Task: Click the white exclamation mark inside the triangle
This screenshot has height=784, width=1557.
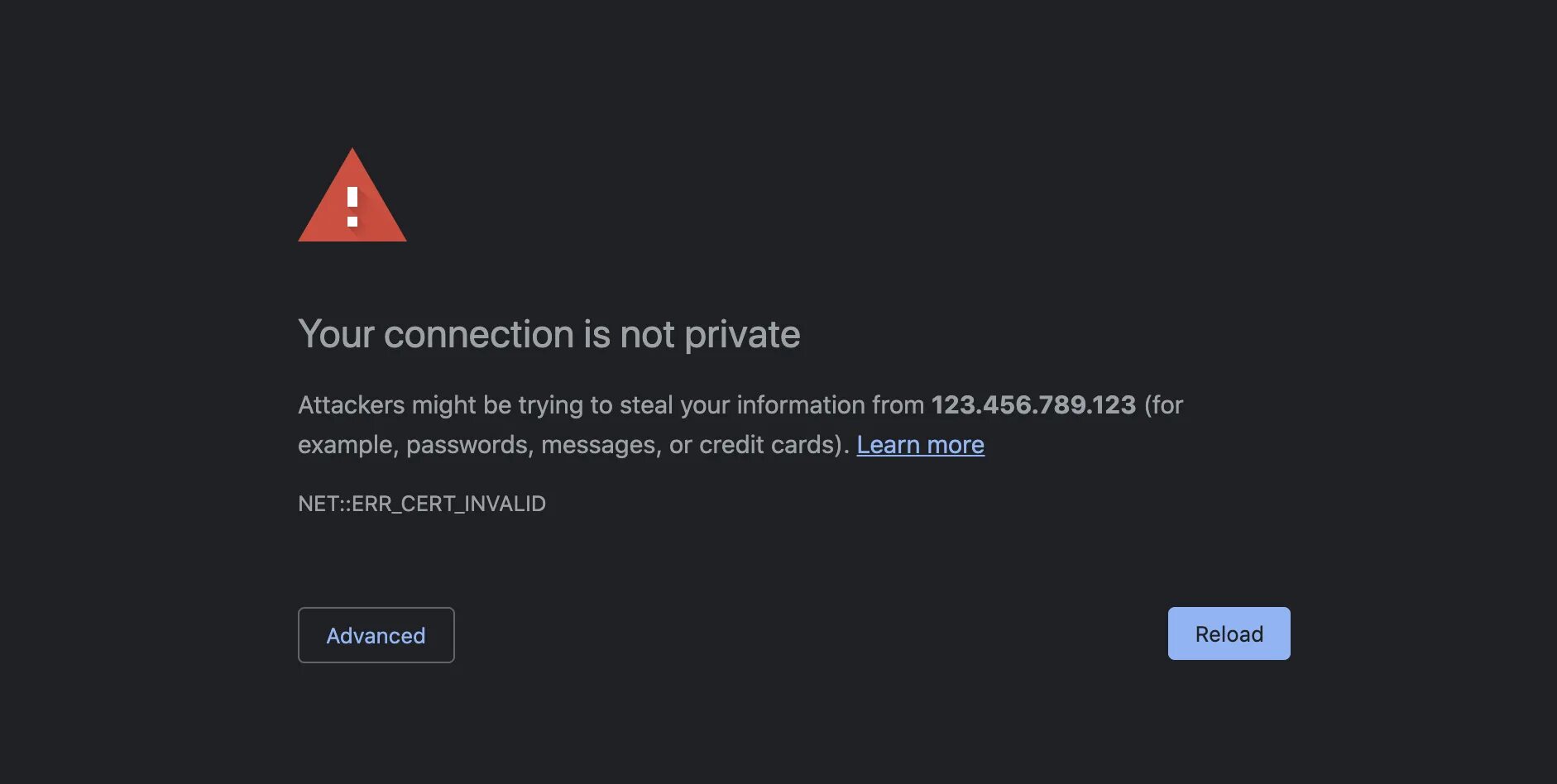Action: [352, 207]
